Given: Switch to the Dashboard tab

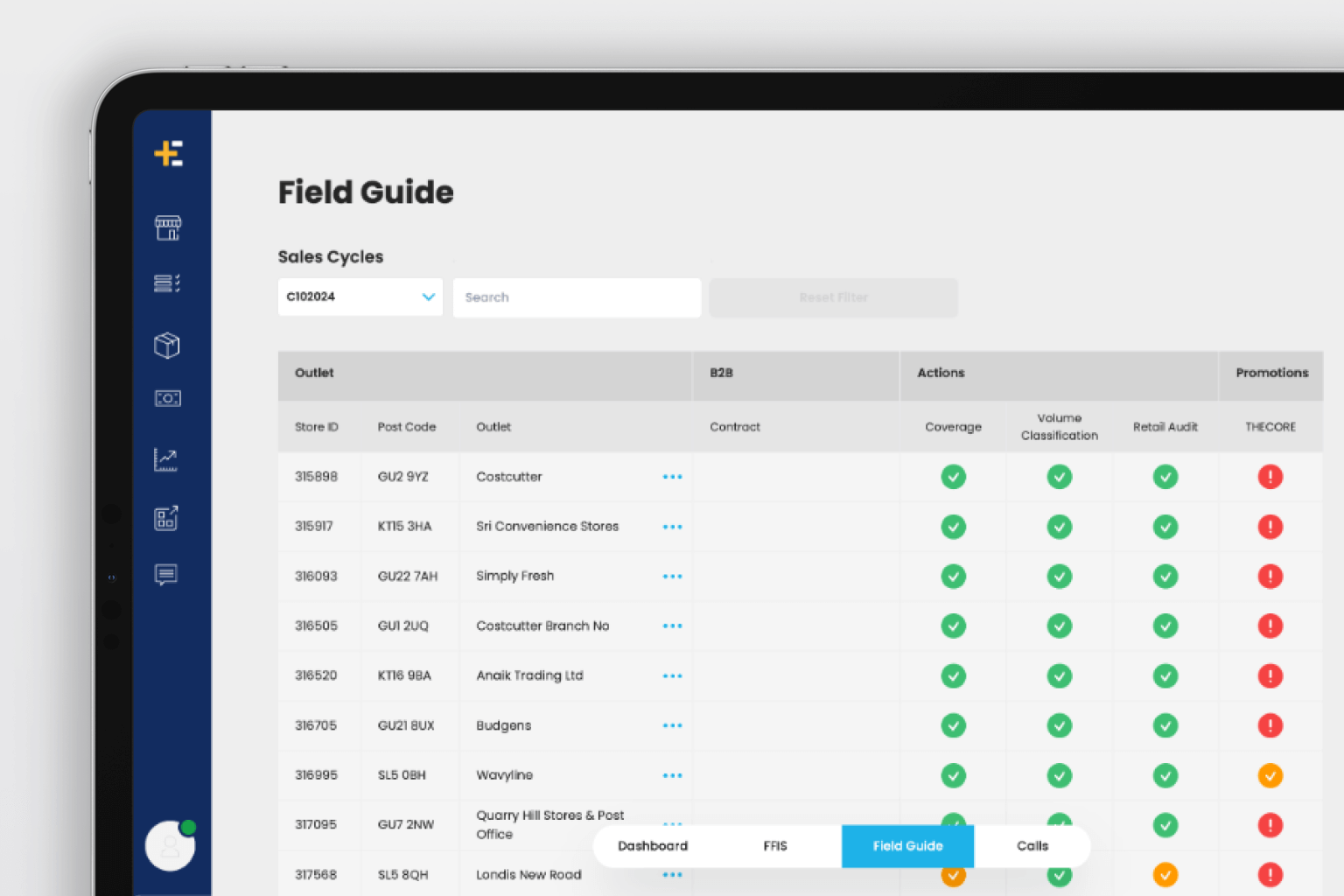Looking at the screenshot, I should 653,846.
